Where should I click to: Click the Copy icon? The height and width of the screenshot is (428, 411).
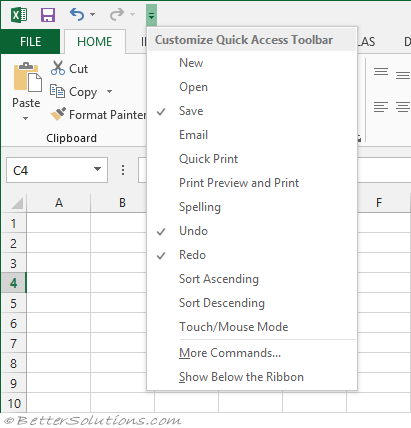point(57,91)
